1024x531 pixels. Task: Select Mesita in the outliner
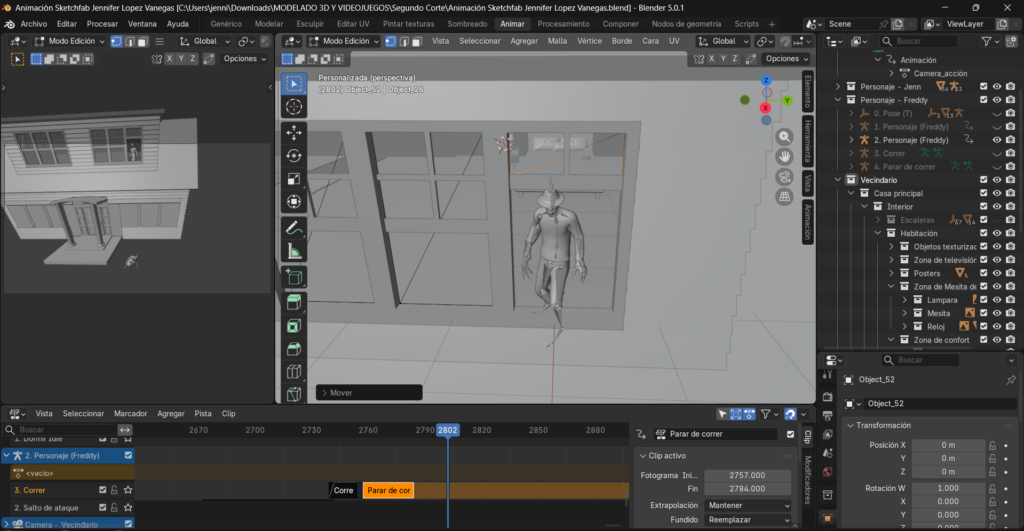[938, 314]
